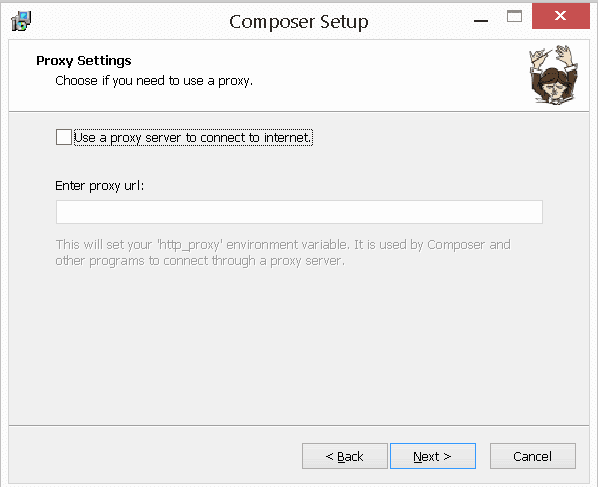Click the Composer conductor logo image

[554, 75]
